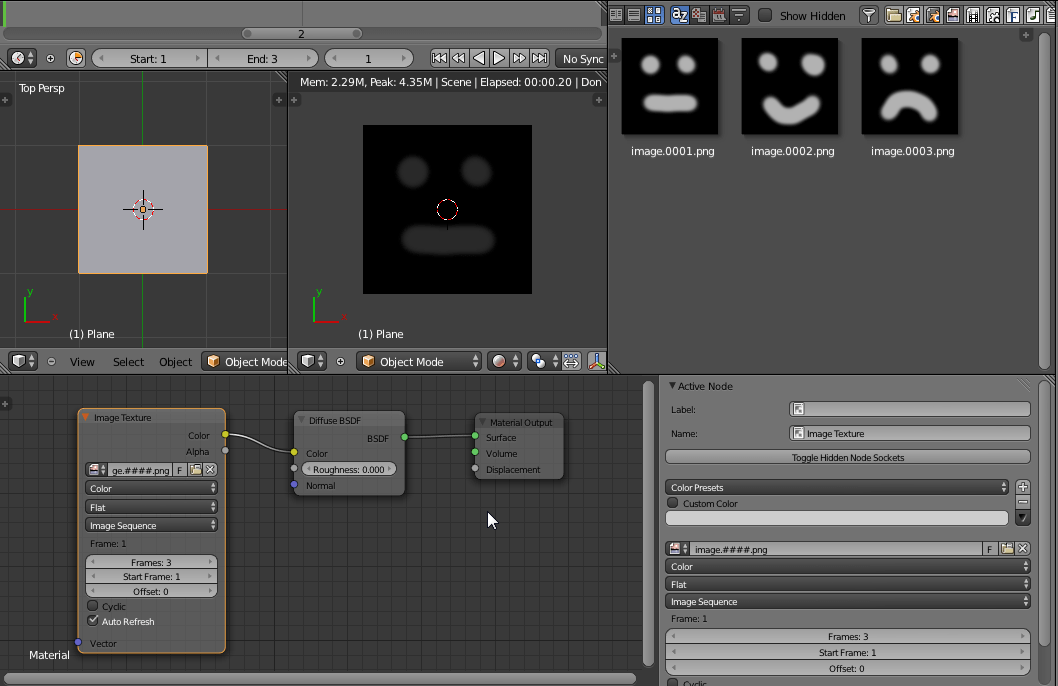The height and width of the screenshot is (686, 1058).
Task: Disable Auto Refresh in Image Texture node
Action: pos(93,621)
